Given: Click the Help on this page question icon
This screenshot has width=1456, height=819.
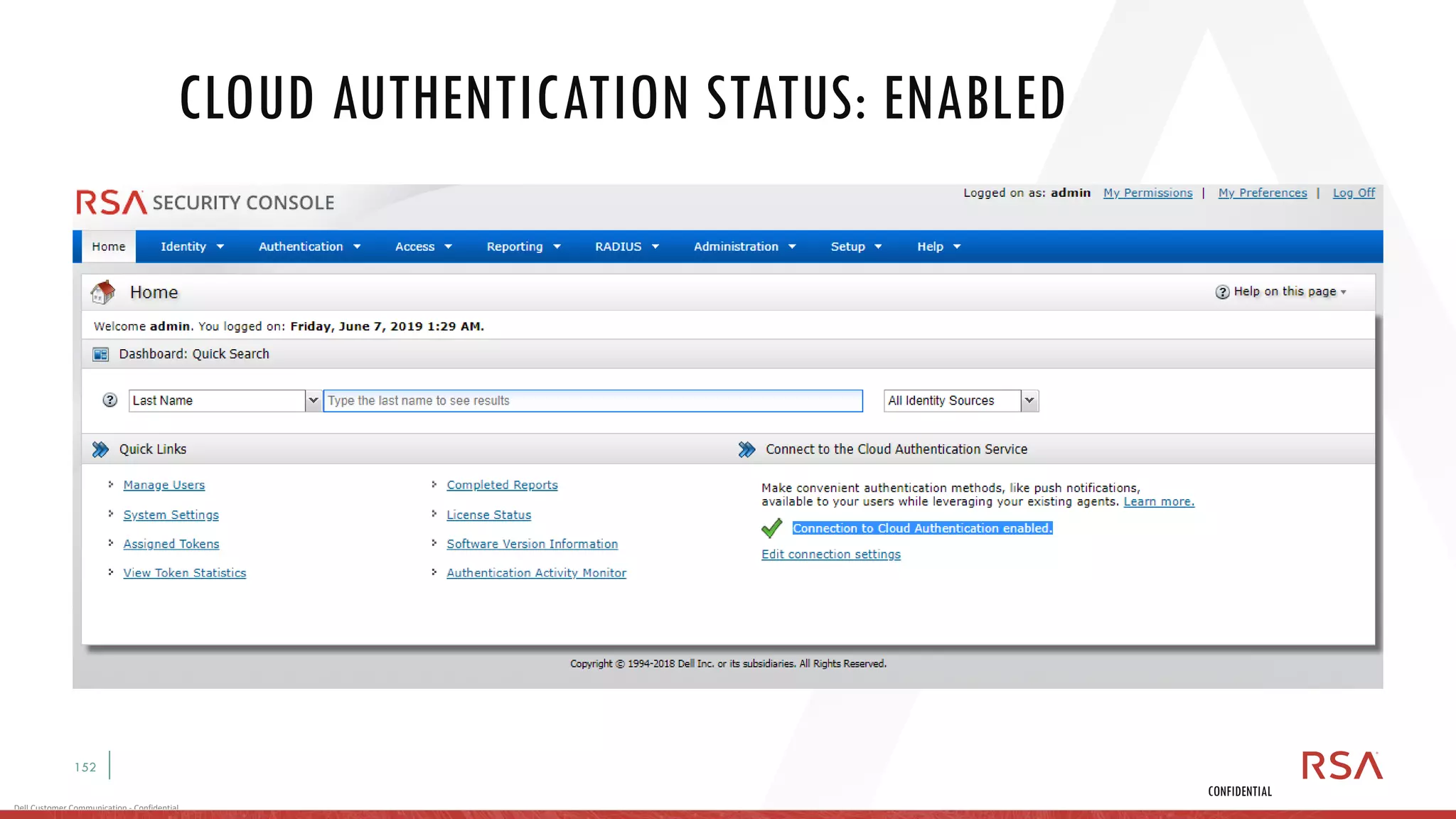Looking at the screenshot, I should click(x=1222, y=292).
